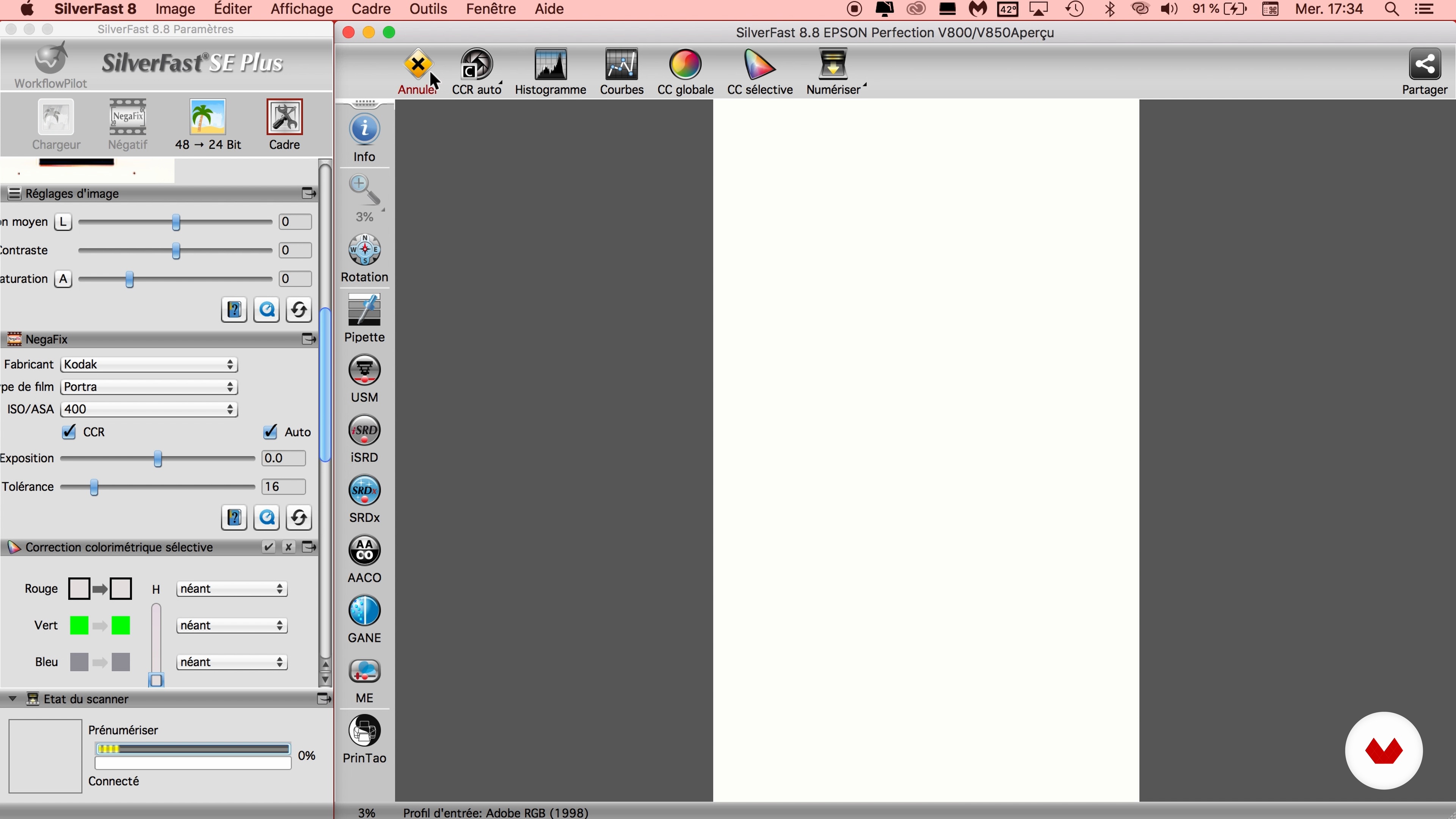
Task: Open the ISO/ASA 400 dropdown
Action: click(149, 409)
